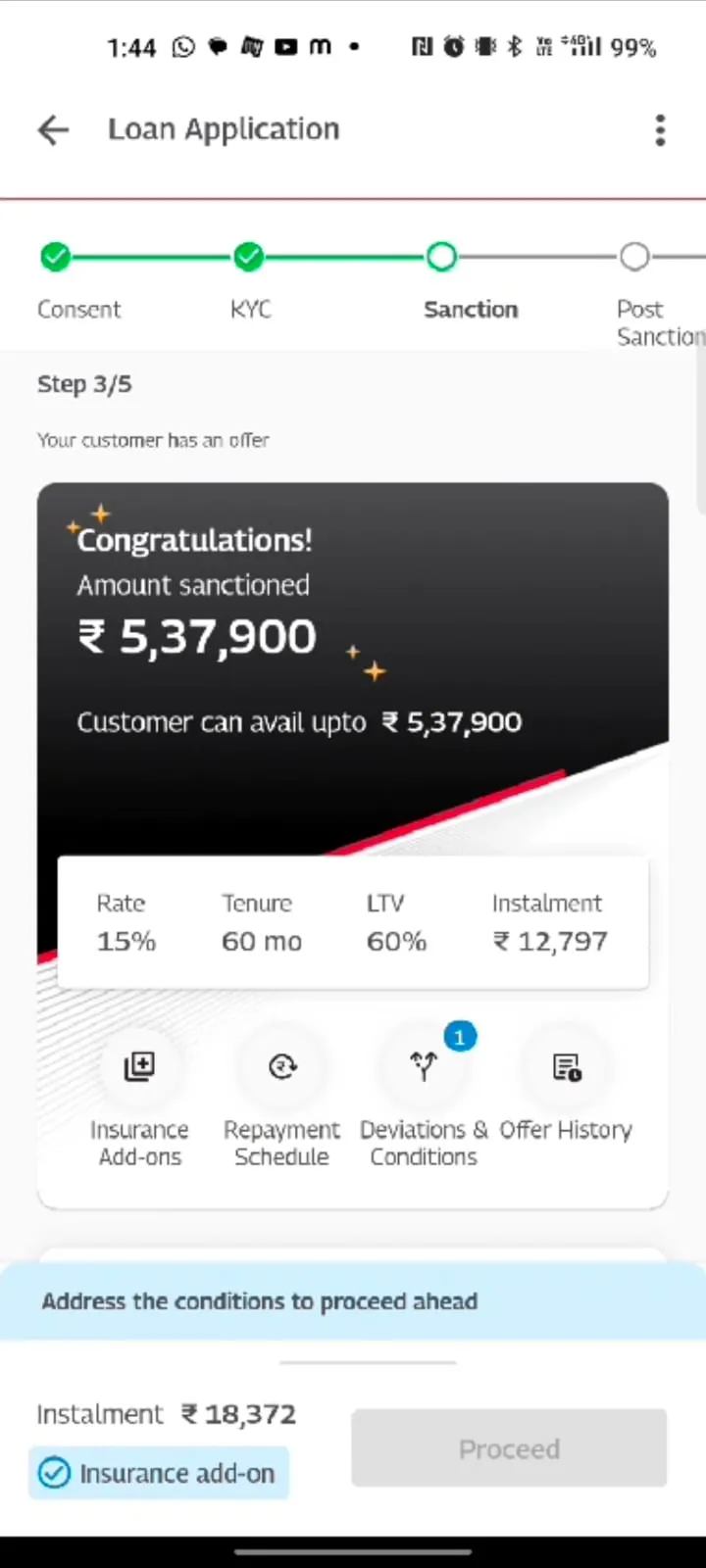Tap the completed KYC step checkmark

pos(248,256)
